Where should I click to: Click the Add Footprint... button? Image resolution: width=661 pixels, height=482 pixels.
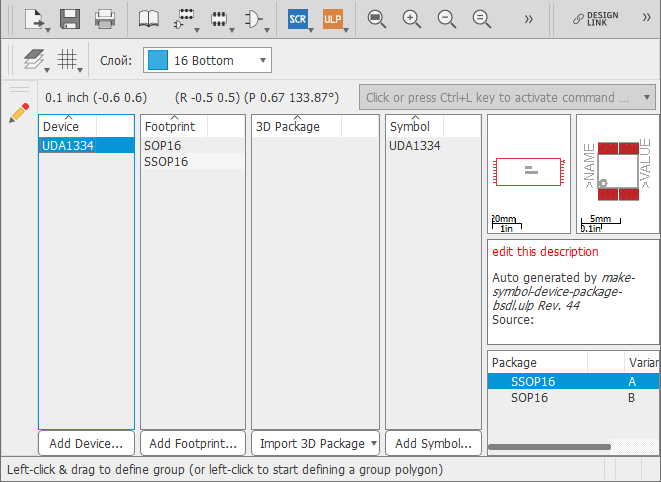click(x=193, y=443)
